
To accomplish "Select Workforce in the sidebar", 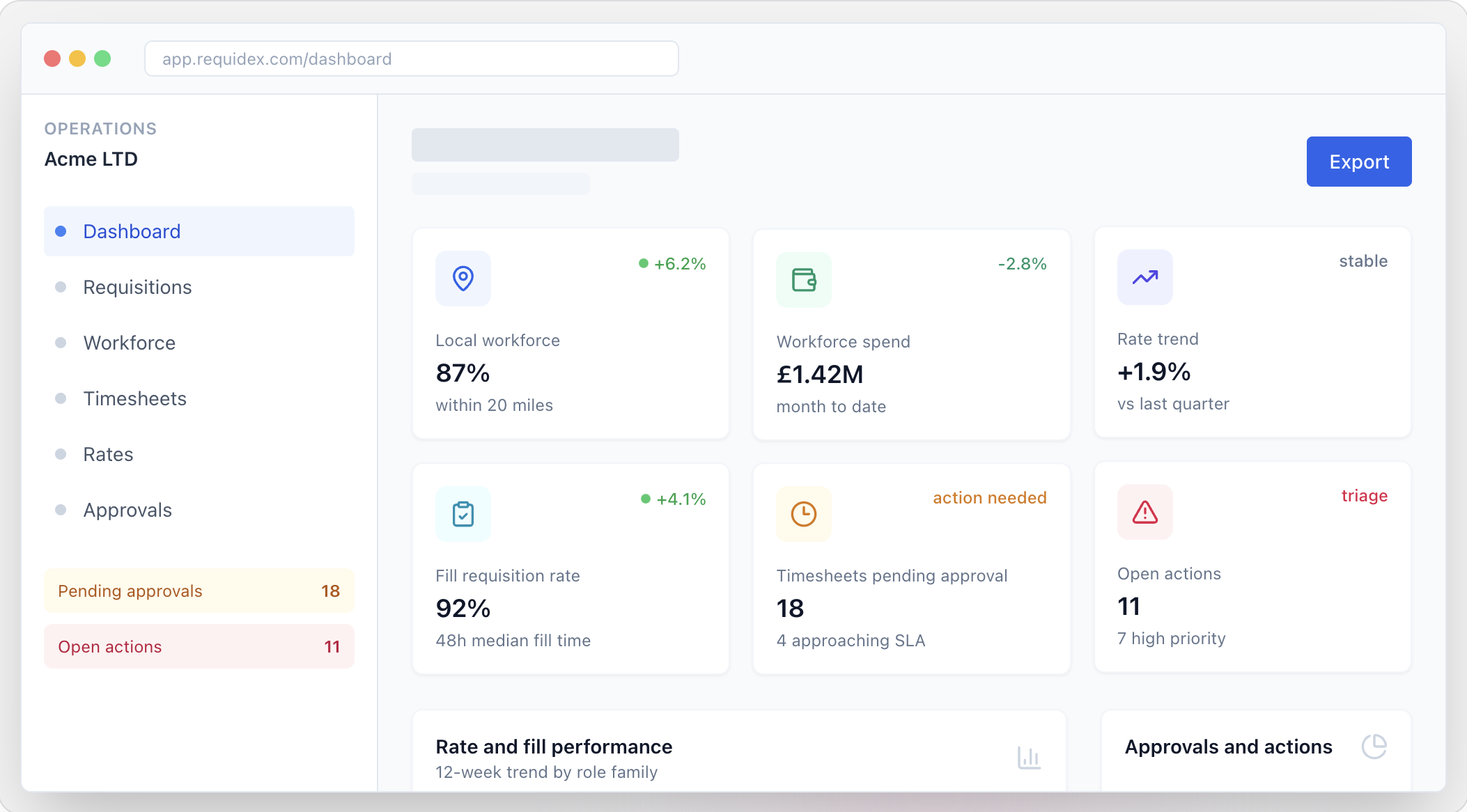I will (x=199, y=343).
